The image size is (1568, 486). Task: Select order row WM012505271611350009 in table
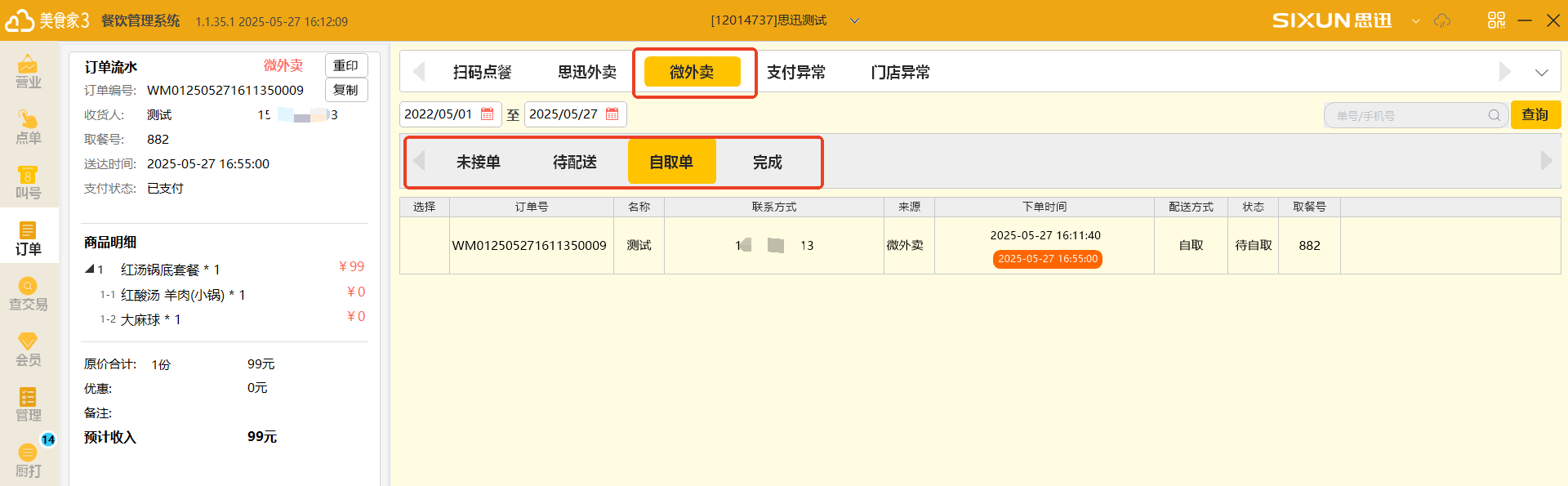(x=980, y=245)
